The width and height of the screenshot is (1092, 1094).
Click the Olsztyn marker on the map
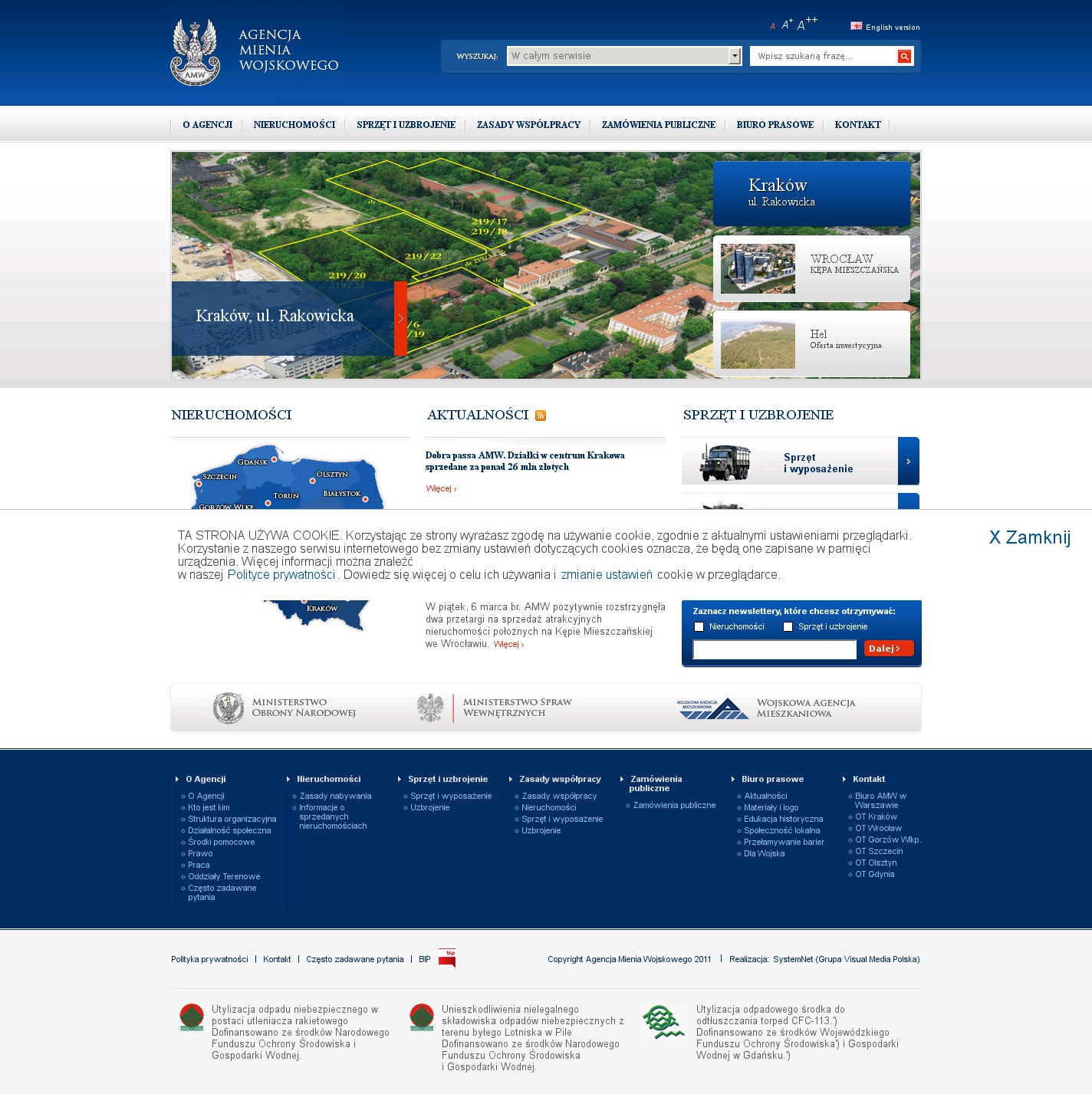(311, 482)
